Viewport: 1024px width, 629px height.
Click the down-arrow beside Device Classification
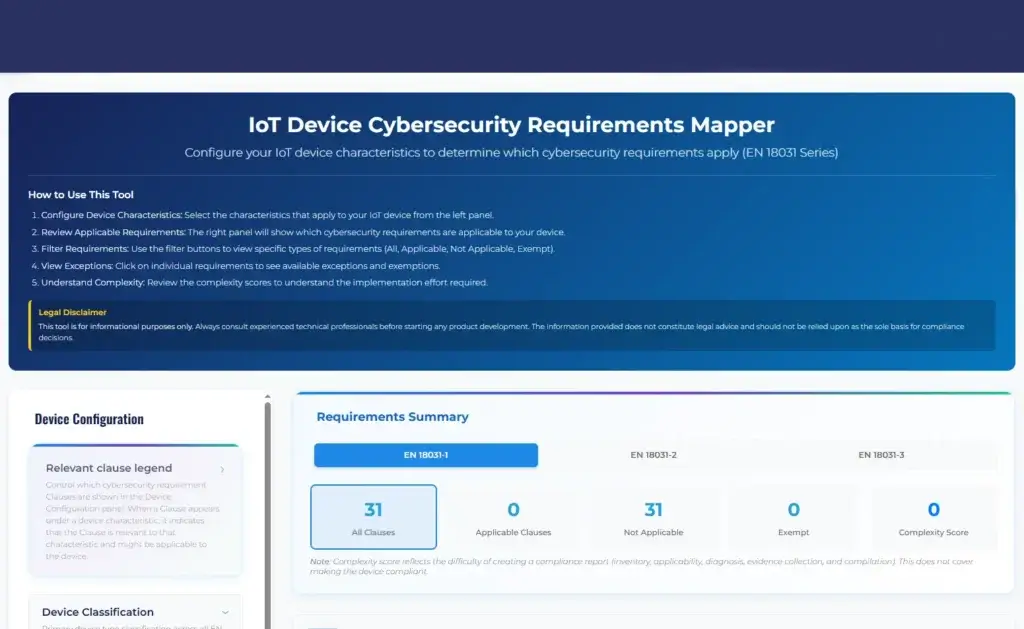[x=225, y=610]
